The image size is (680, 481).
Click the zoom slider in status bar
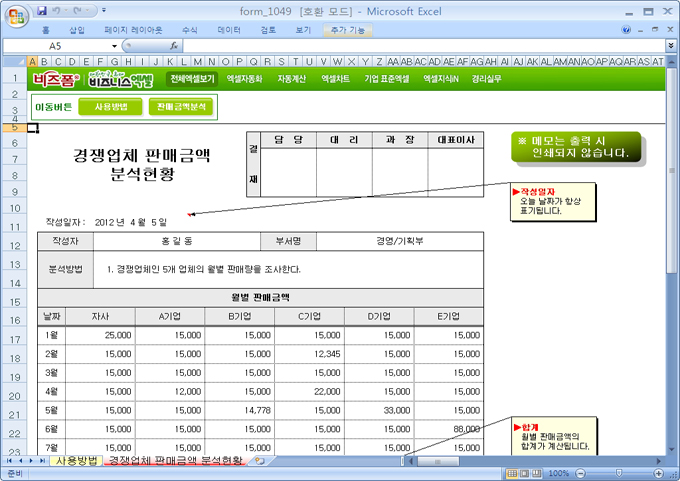coord(617,473)
